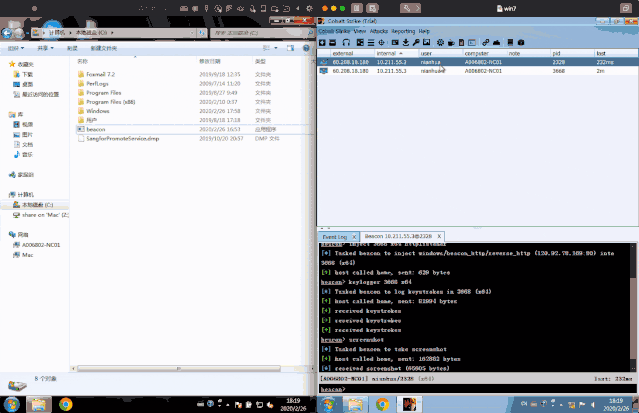
Task: Select share on 'Mac' drive in sidebar
Action: (x=46, y=214)
